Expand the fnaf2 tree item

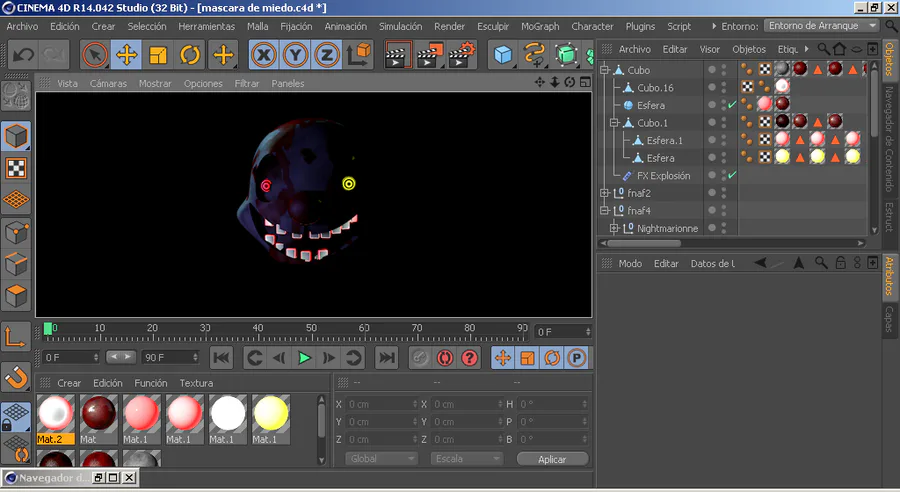click(x=605, y=193)
